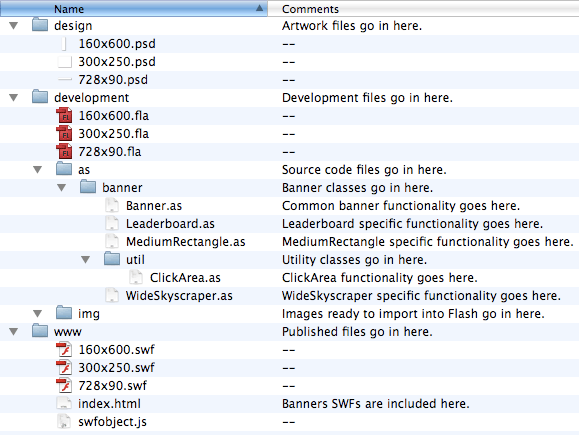This screenshot has height=435, width=579.
Task: Collapse the development folder disclosure triangle
Action: point(14,98)
